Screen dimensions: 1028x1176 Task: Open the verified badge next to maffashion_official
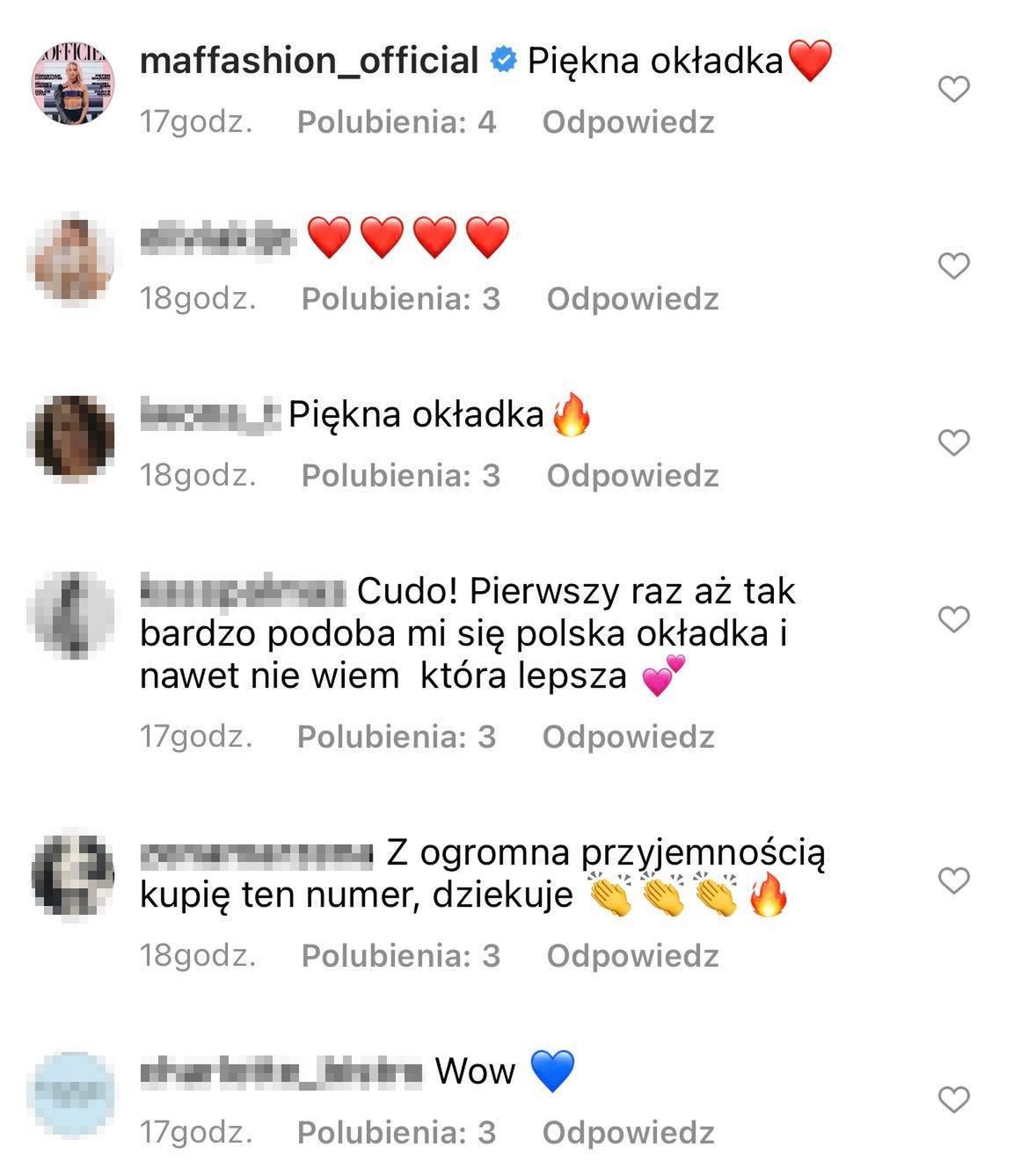[502, 62]
